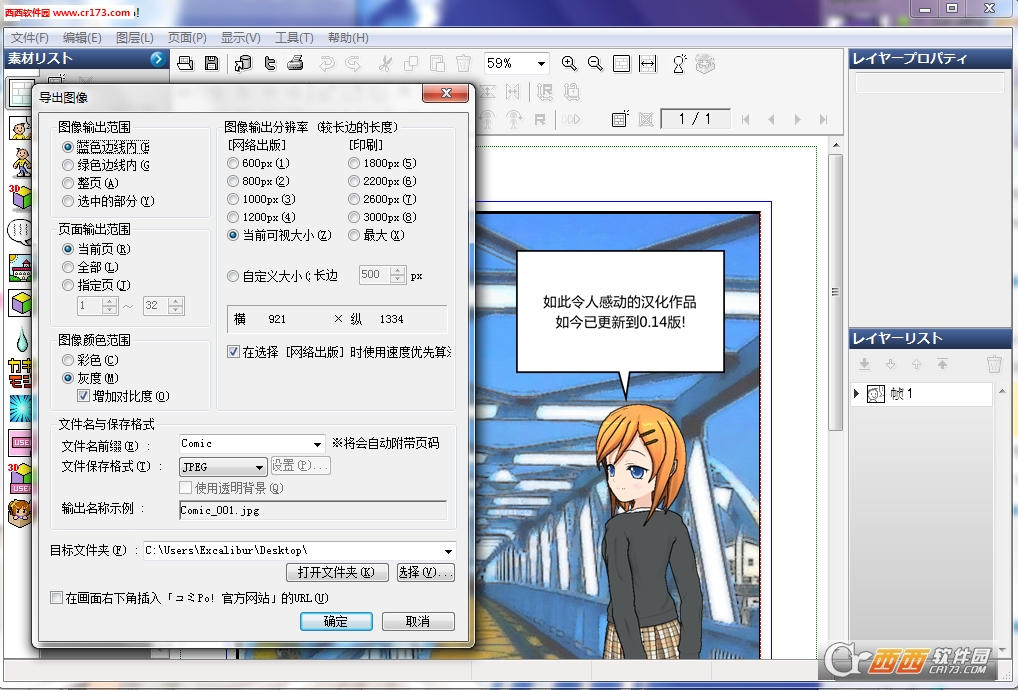
Task: Click the printer icon in toolbar
Action: coord(295,63)
